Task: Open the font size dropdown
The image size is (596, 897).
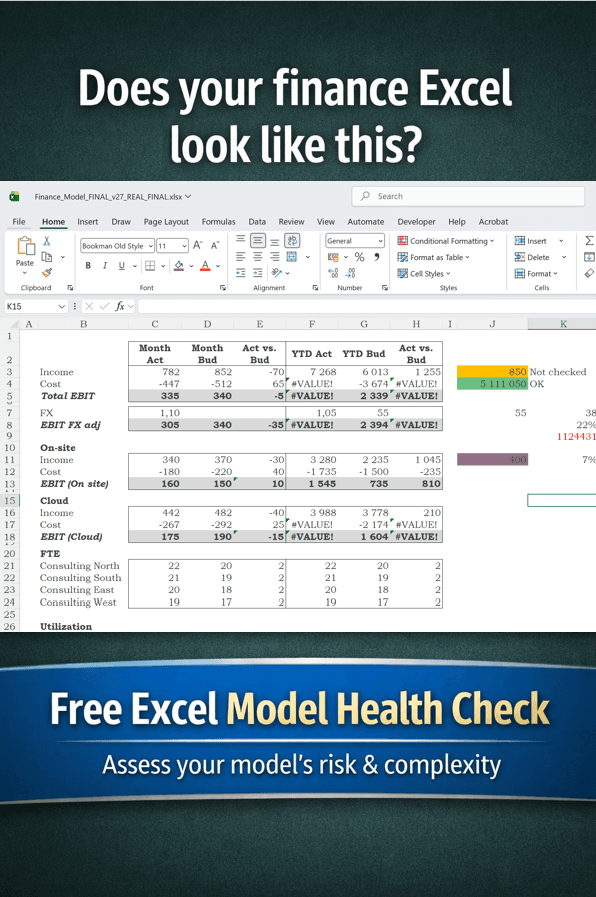Action: [x=184, y=246]
